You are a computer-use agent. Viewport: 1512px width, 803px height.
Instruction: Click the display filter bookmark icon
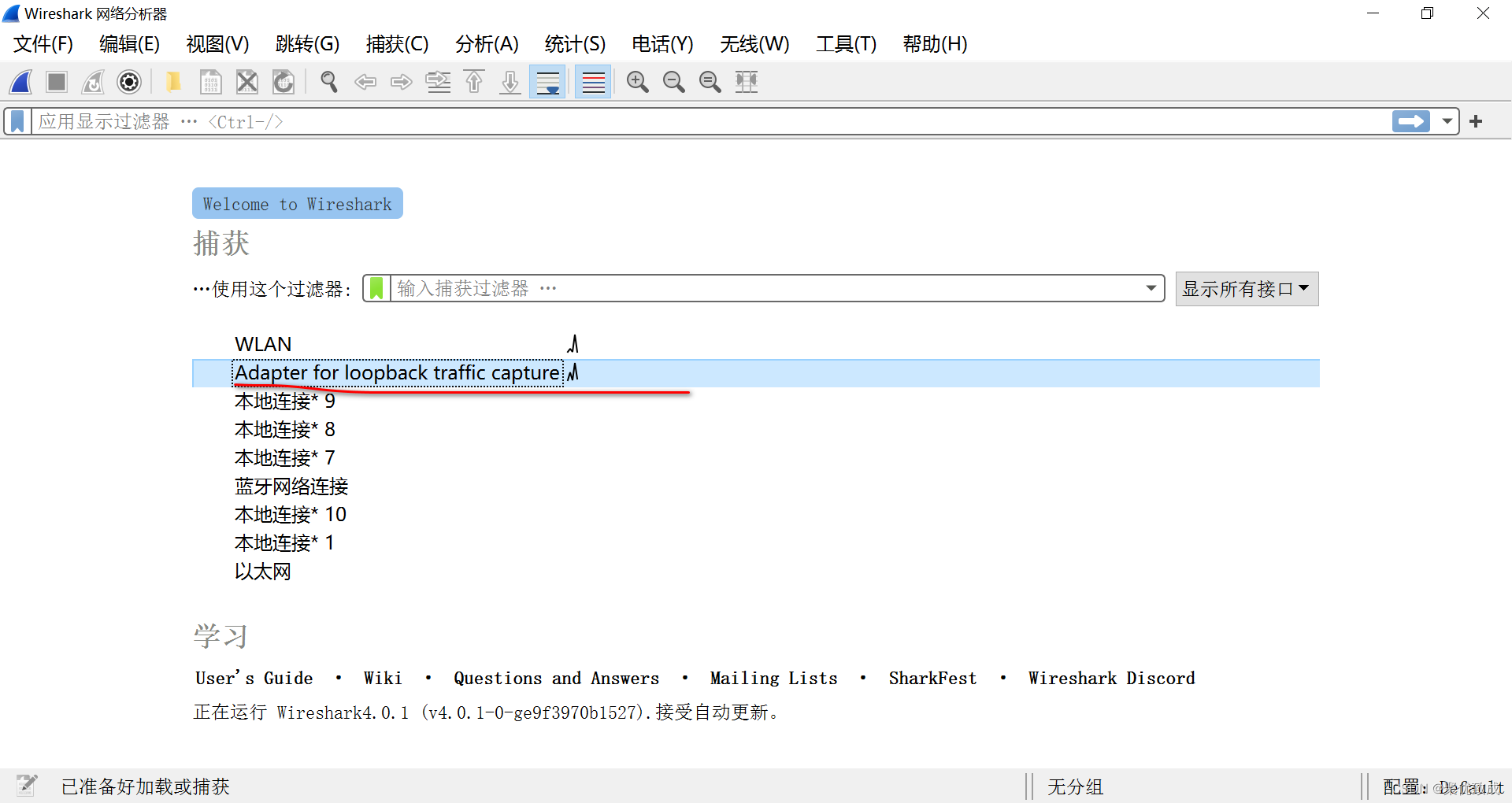coord(17,121)
